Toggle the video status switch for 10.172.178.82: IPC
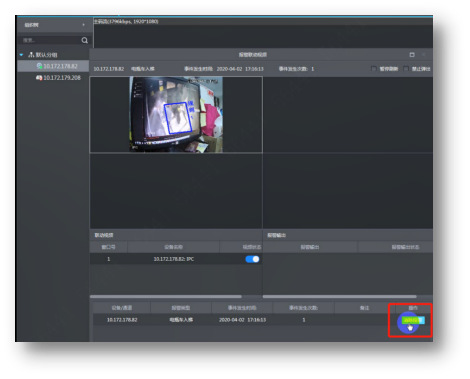This screenshot has width=470, height=379. [252, 259]
